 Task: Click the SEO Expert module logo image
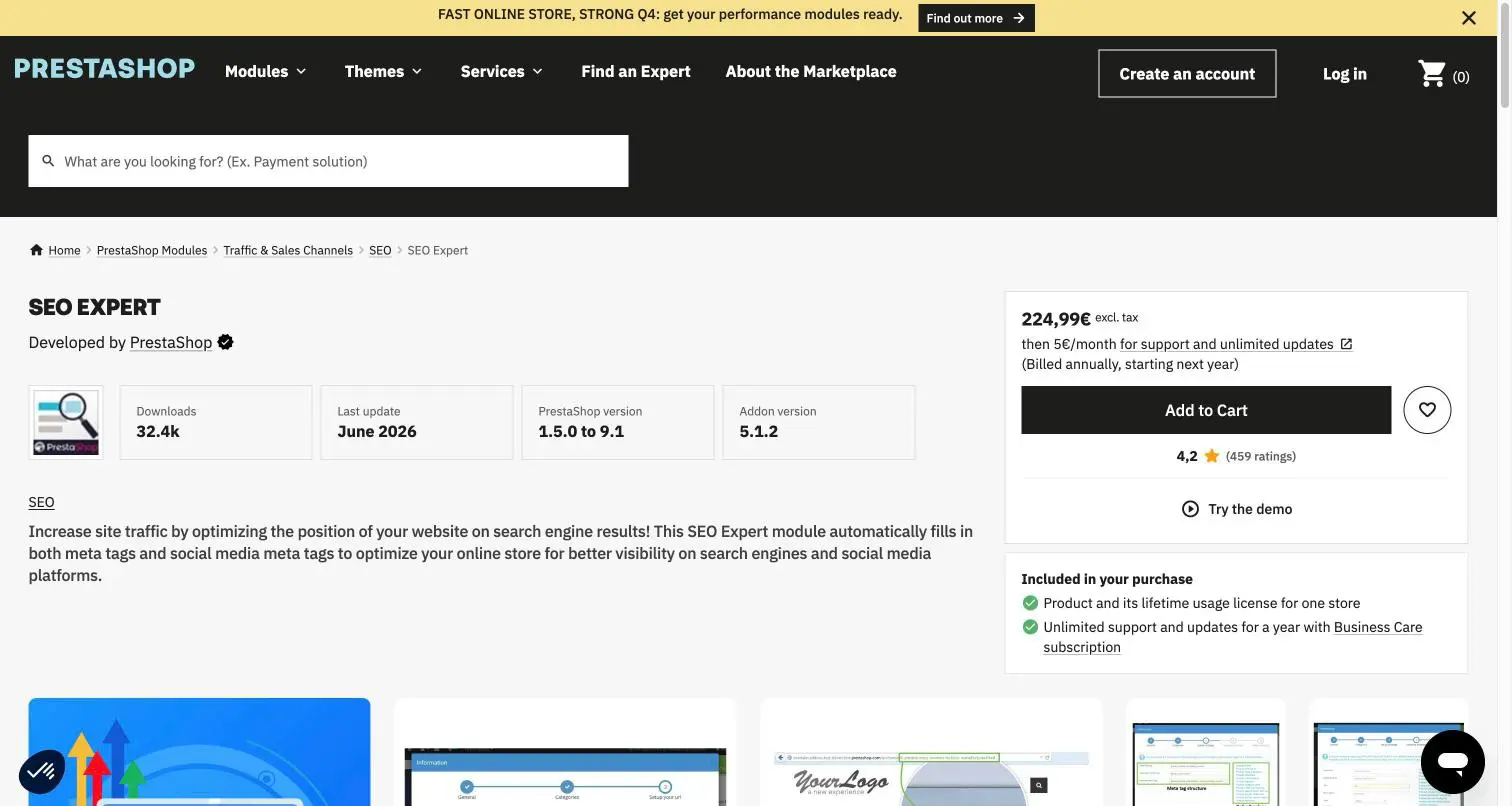tap(66, 422)
